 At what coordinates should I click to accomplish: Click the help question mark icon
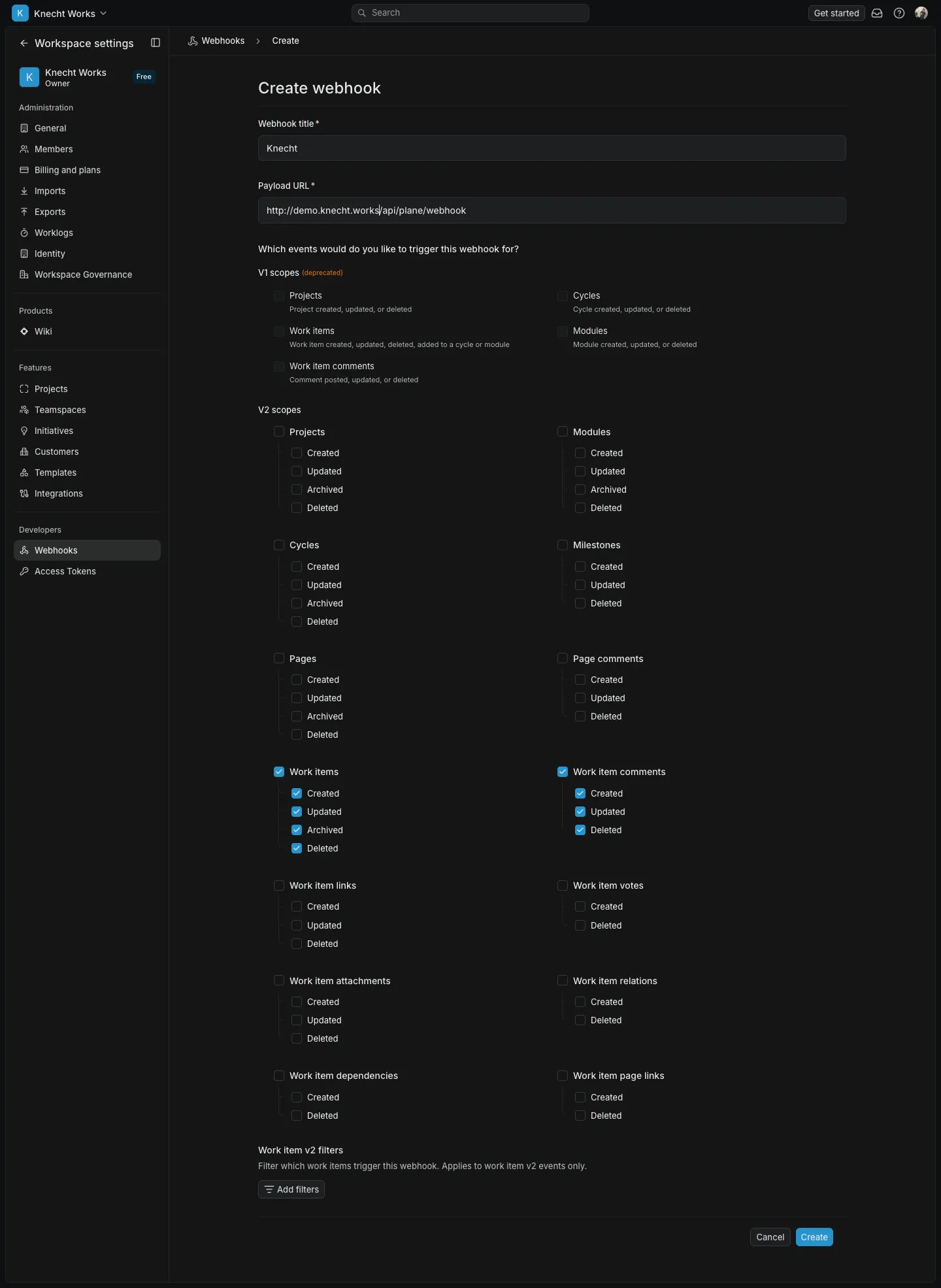pyautogui.click(x=899, y=13)
